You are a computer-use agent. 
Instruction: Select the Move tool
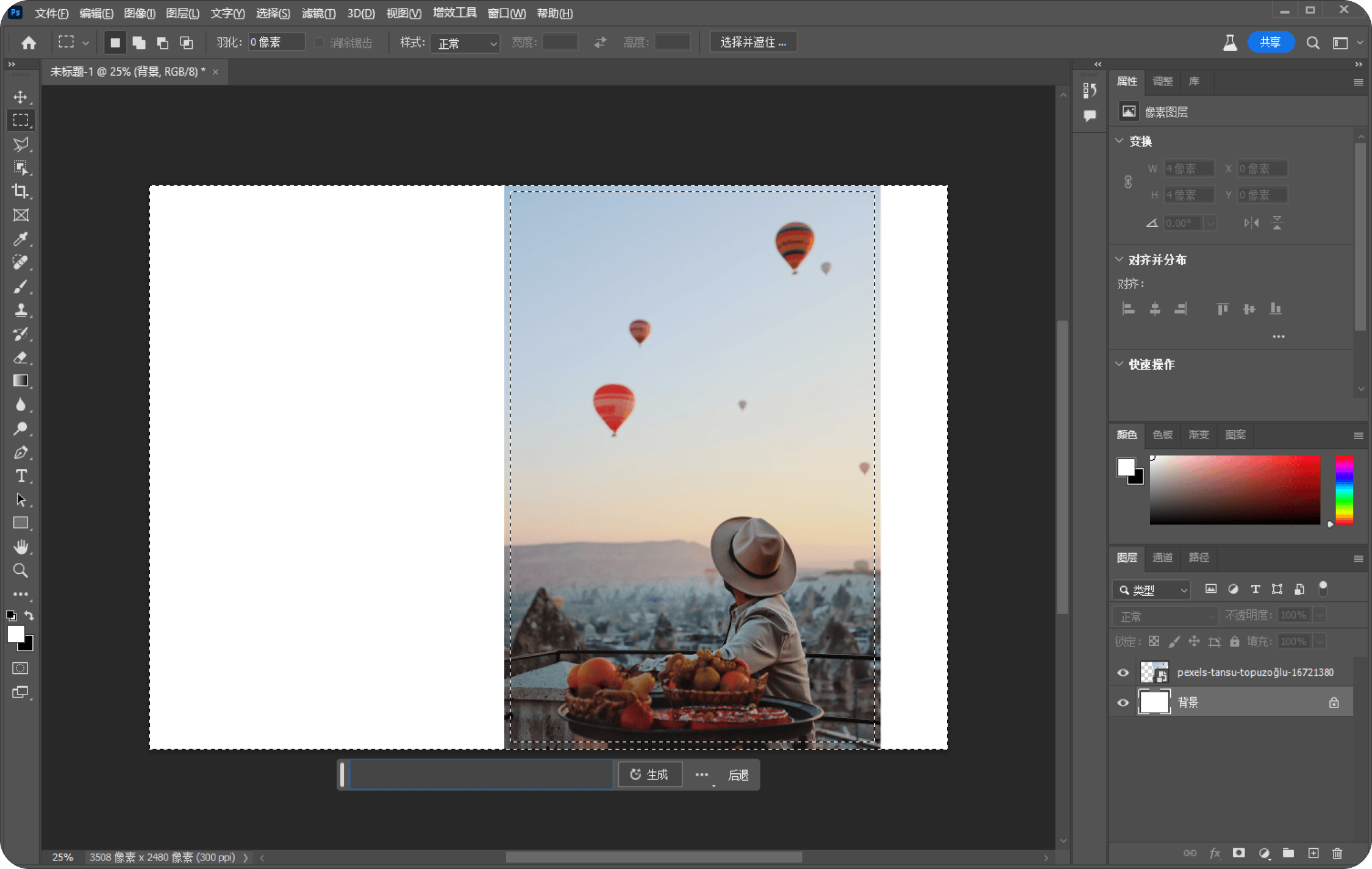click(x=21, y=97)
